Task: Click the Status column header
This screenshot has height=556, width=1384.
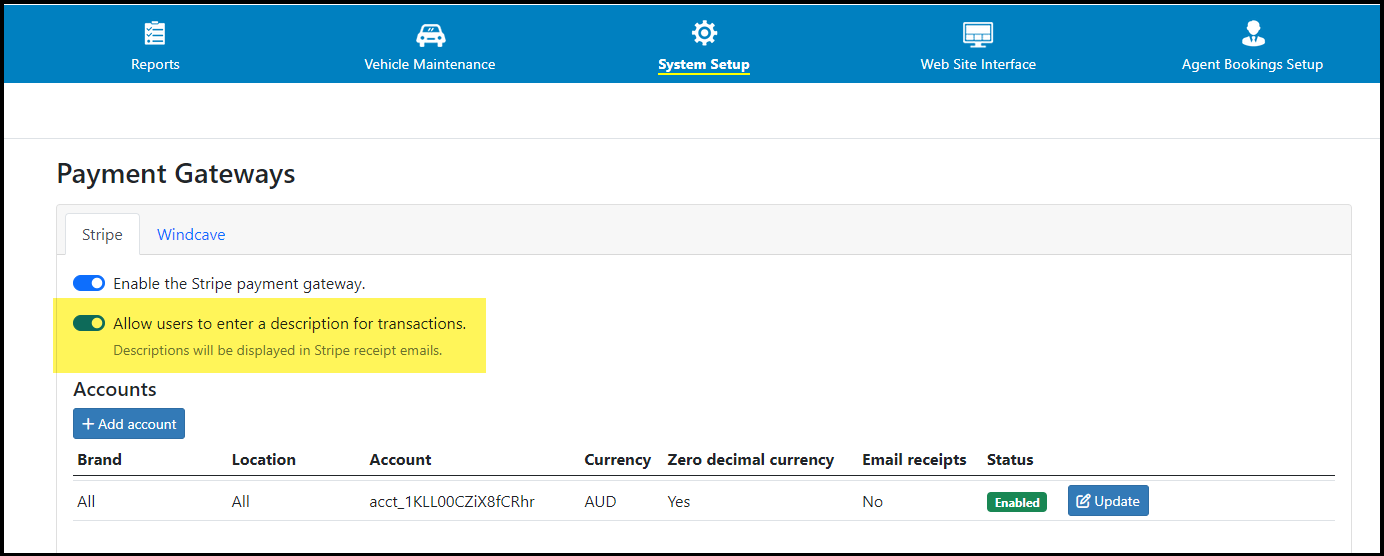Action: click(x=1010, y=460)
